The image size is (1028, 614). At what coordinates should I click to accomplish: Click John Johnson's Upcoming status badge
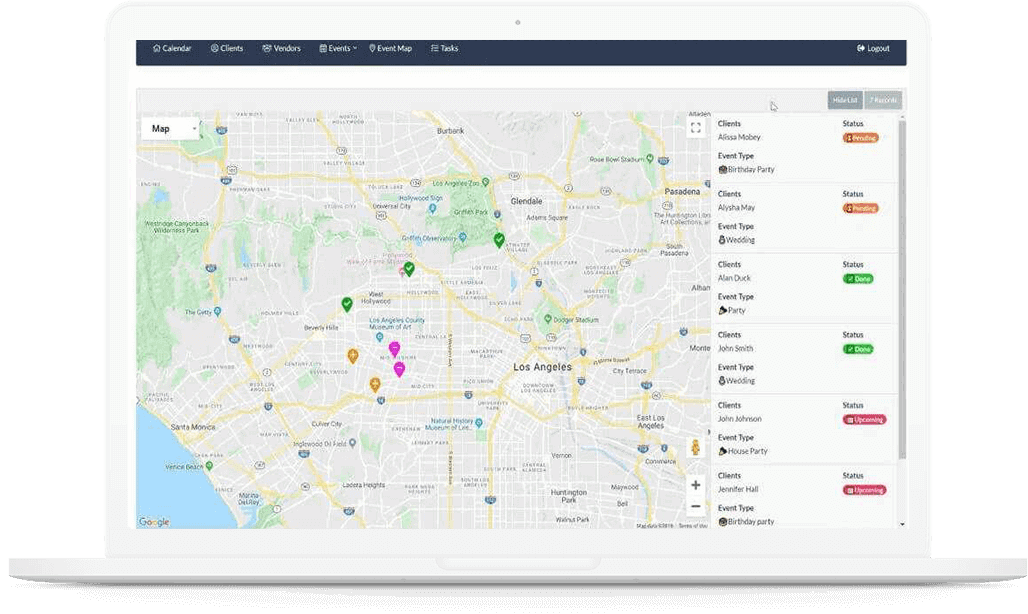864,419
